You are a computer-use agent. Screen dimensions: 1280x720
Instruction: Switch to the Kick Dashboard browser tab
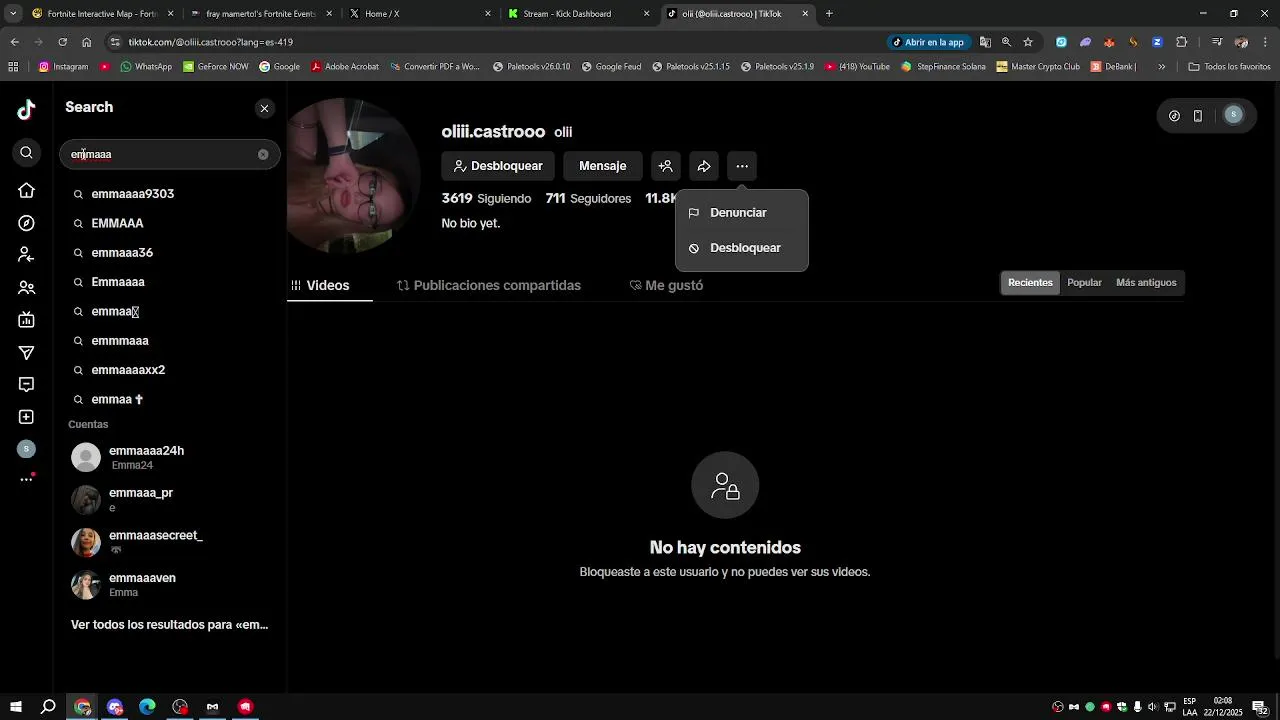[x=578, y=14]
